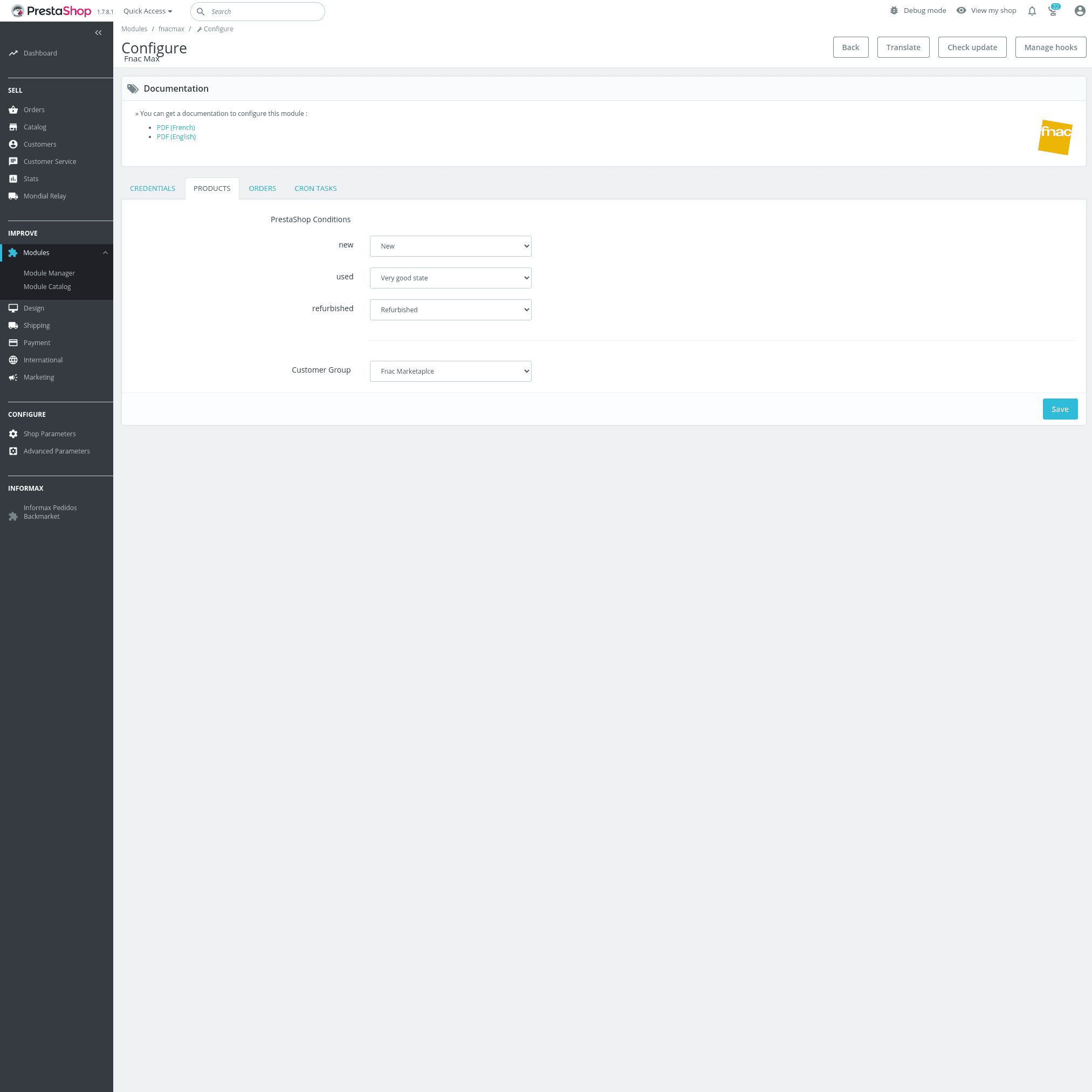1092x1092 pixels.
Task: Click the Debug mode bug icon
Action: coord(894,11)
